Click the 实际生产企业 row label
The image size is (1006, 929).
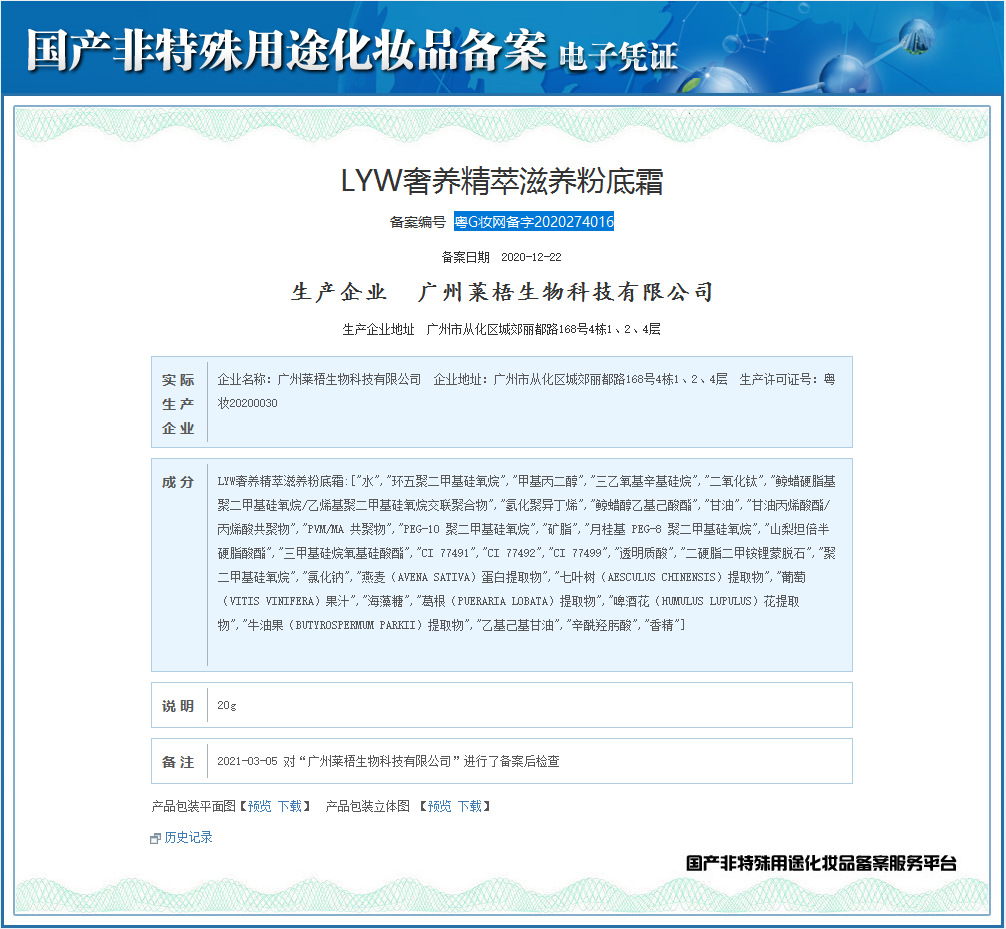point(178,404)
